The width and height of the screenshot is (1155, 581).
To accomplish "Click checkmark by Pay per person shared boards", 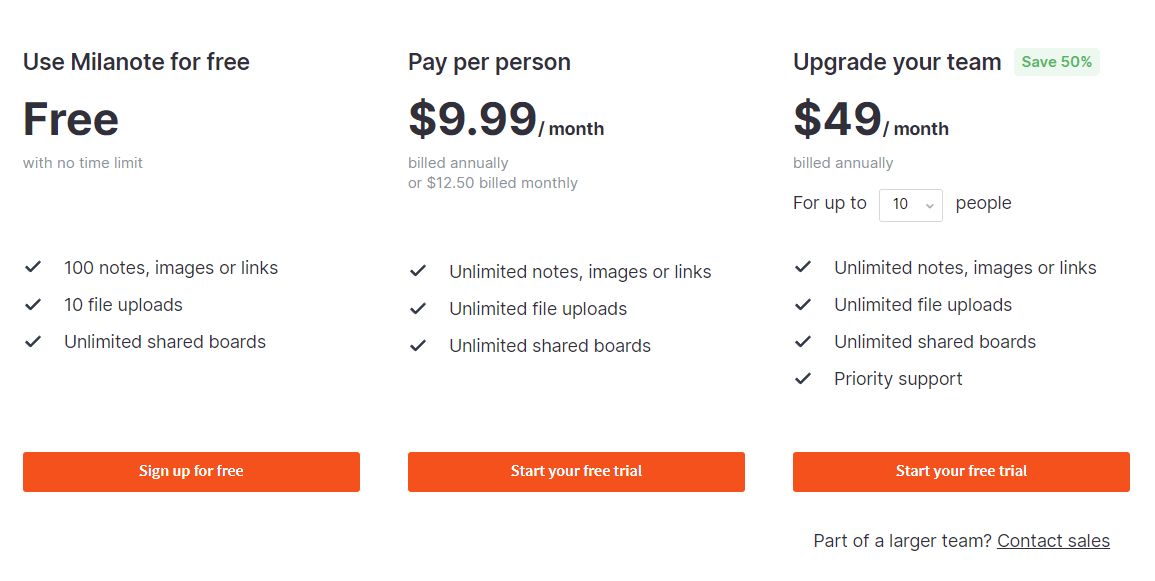I will click(418, 345).
